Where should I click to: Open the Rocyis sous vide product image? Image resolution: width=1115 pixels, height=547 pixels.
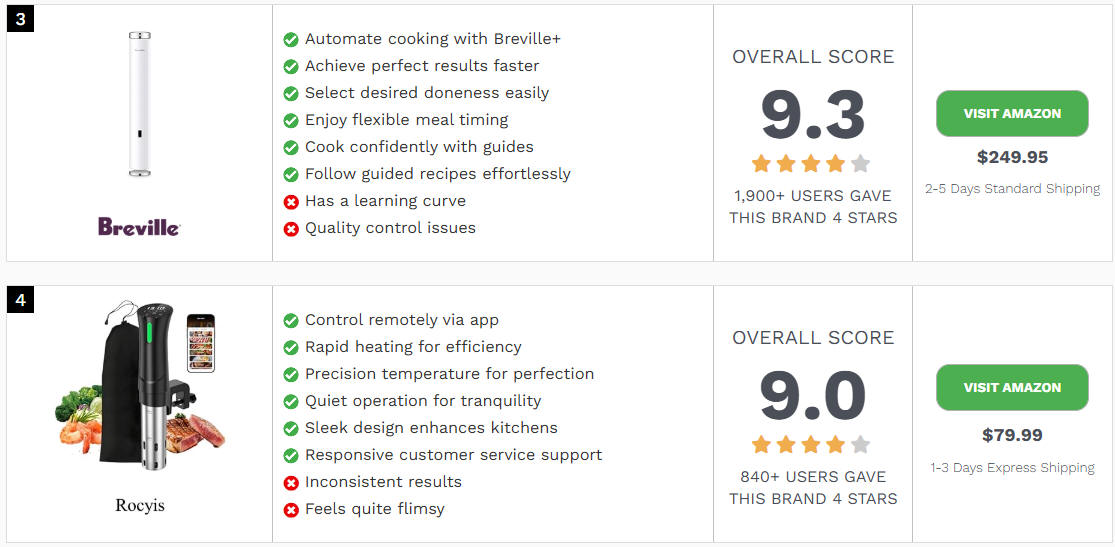pyautogui.click(x=139, y=387)
